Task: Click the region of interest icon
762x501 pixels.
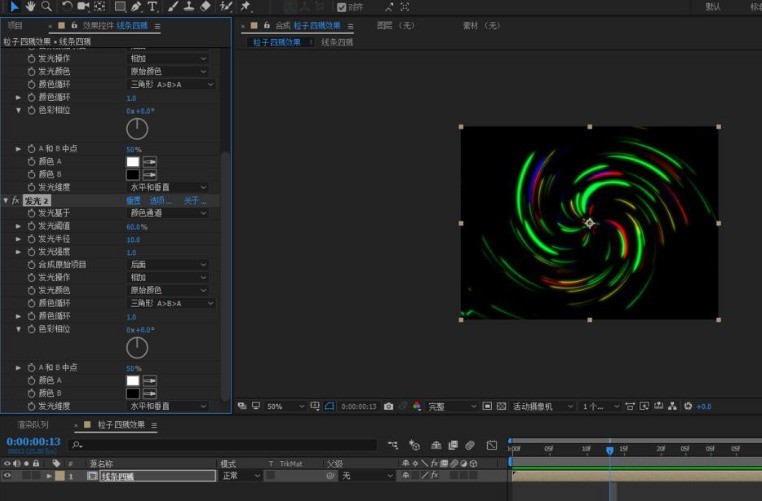Action: pos(487,406)
